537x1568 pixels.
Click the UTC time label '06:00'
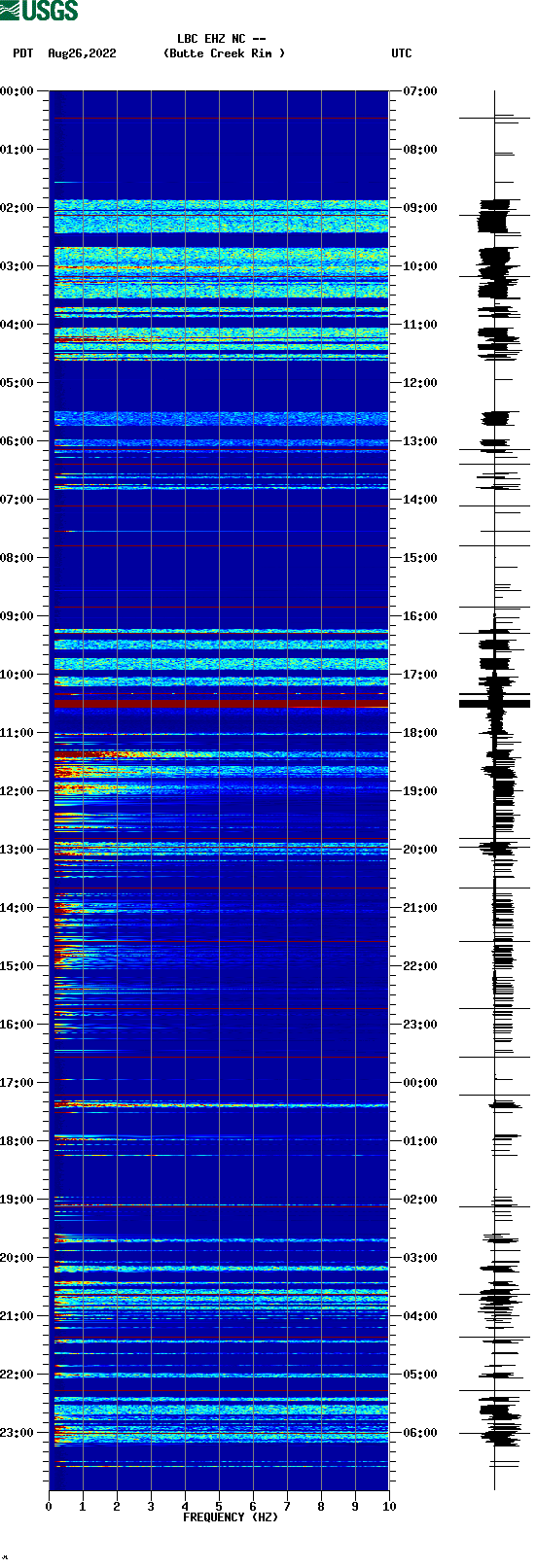tap(420, 1433)
